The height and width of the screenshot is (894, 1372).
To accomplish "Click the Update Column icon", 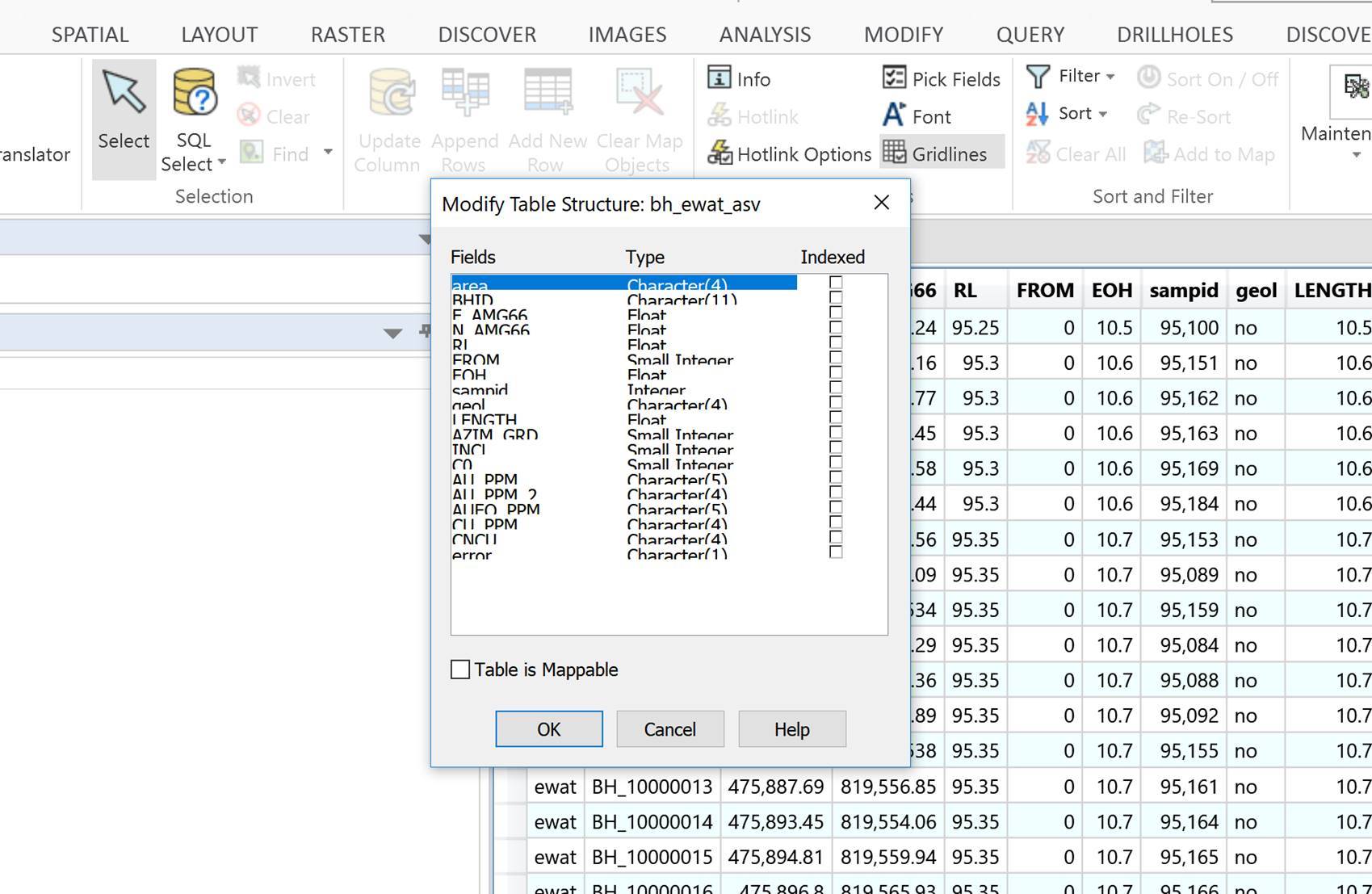I will pos(392,91).
